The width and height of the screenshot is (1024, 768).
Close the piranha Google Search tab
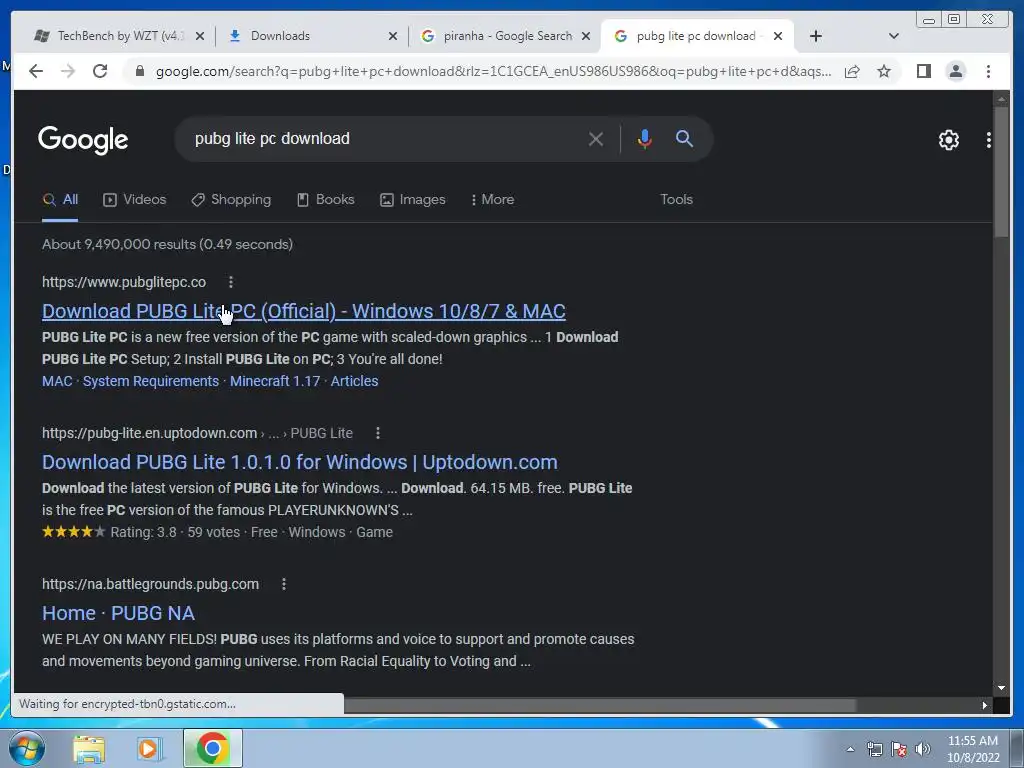[x=586, y=36]
